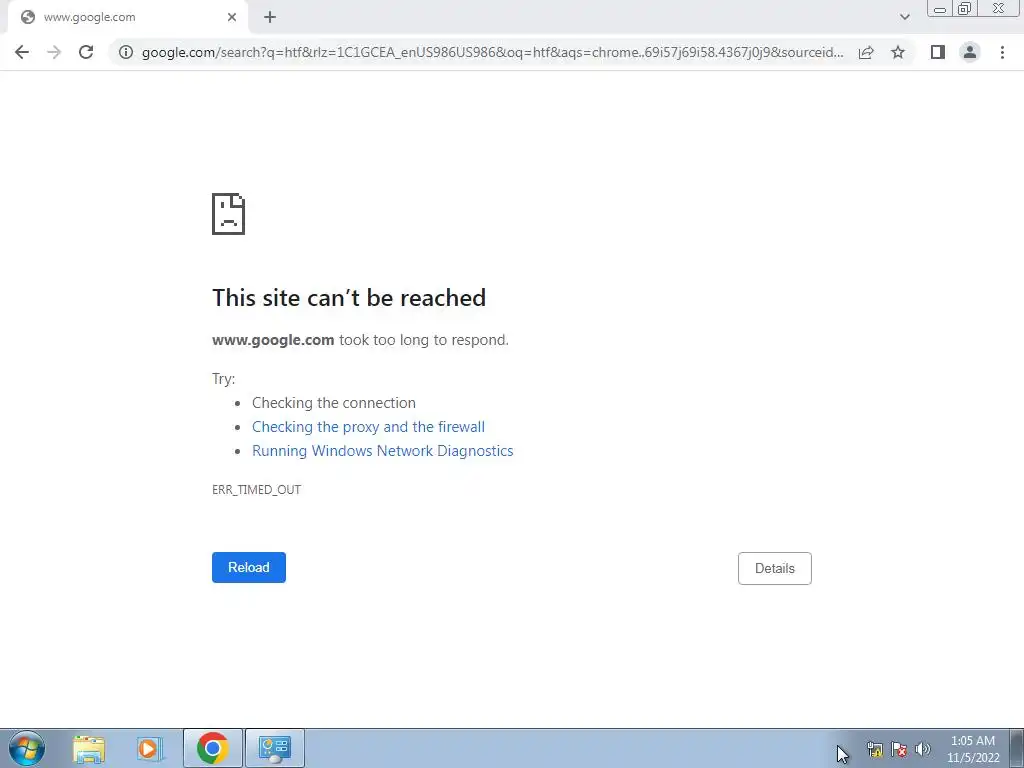1024x768 pixels.
Task: Open the Control Panel taskbar icon
Action: pos(274,748)
